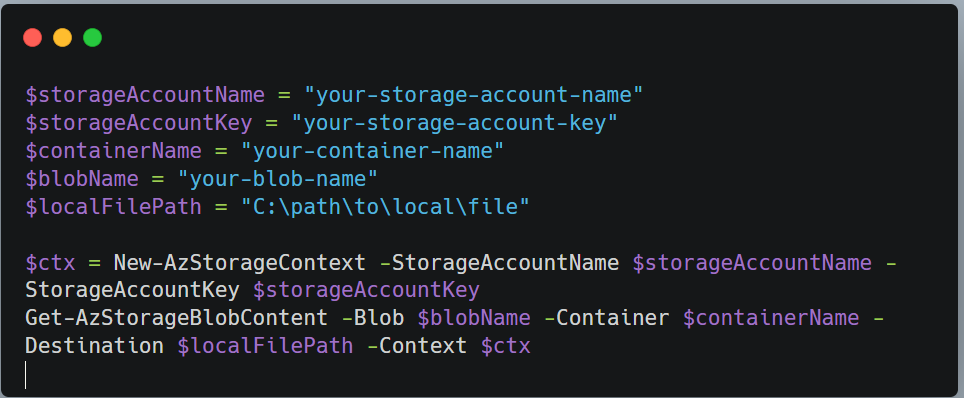This screenshot has width=964, height=398.
Task: Click the $storageAccountName variable on line one
Action: click(x=145, y=95)
